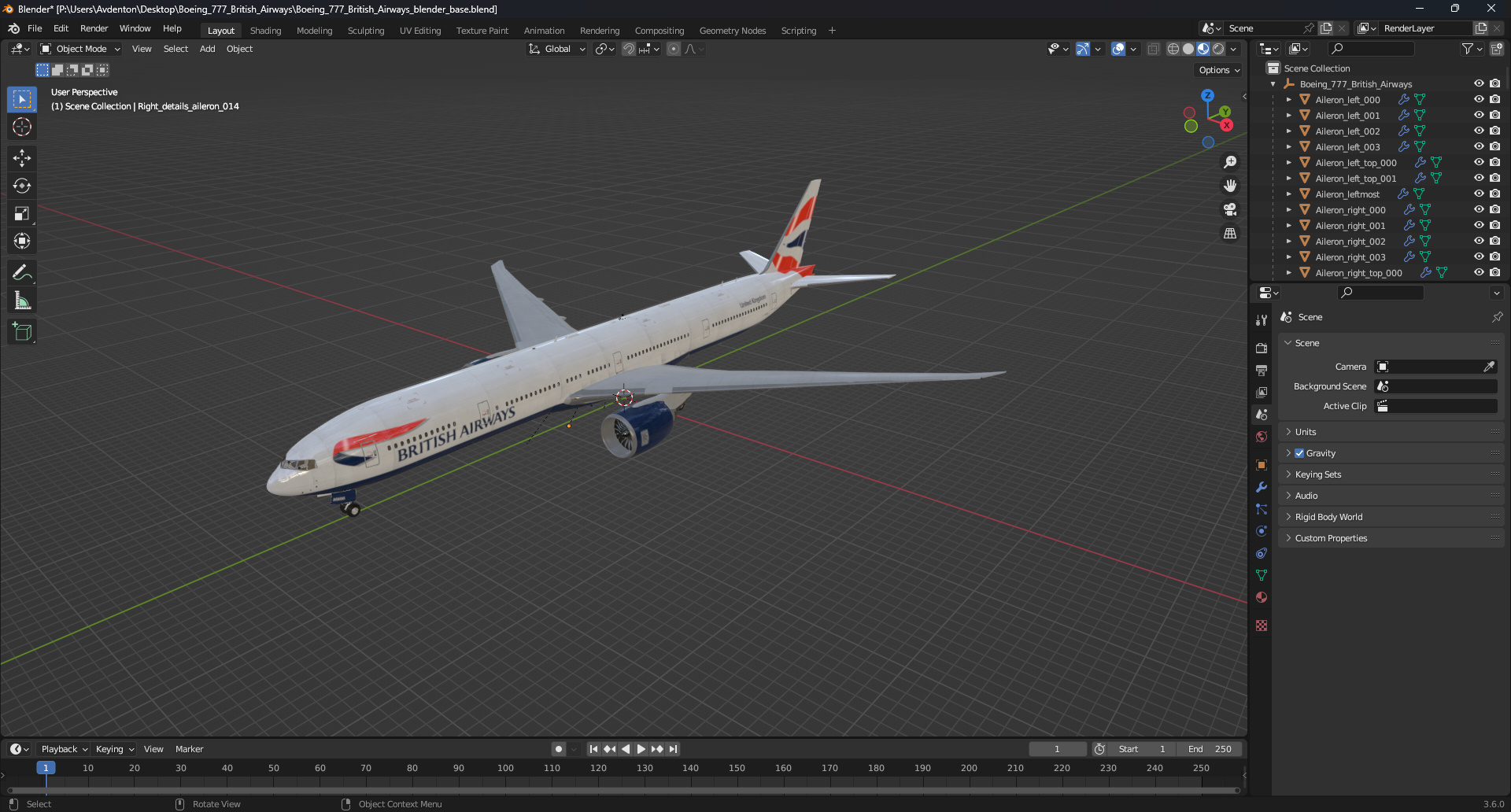Open the Modifiers wrench properties tab
The width and height of the screenshot is (1511, 812).
(x=1262, y=487)
